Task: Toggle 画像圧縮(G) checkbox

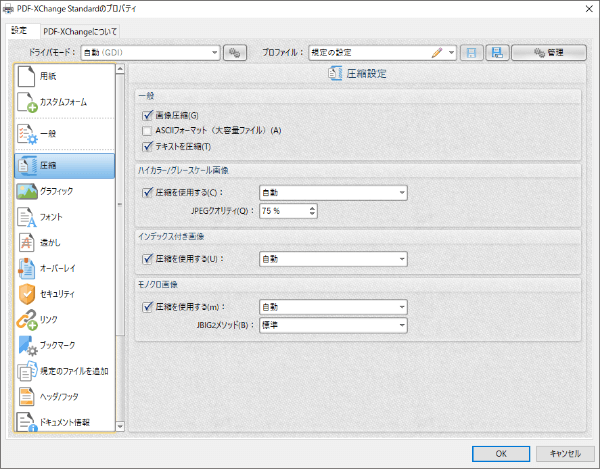Action: [x=147, y=116]
